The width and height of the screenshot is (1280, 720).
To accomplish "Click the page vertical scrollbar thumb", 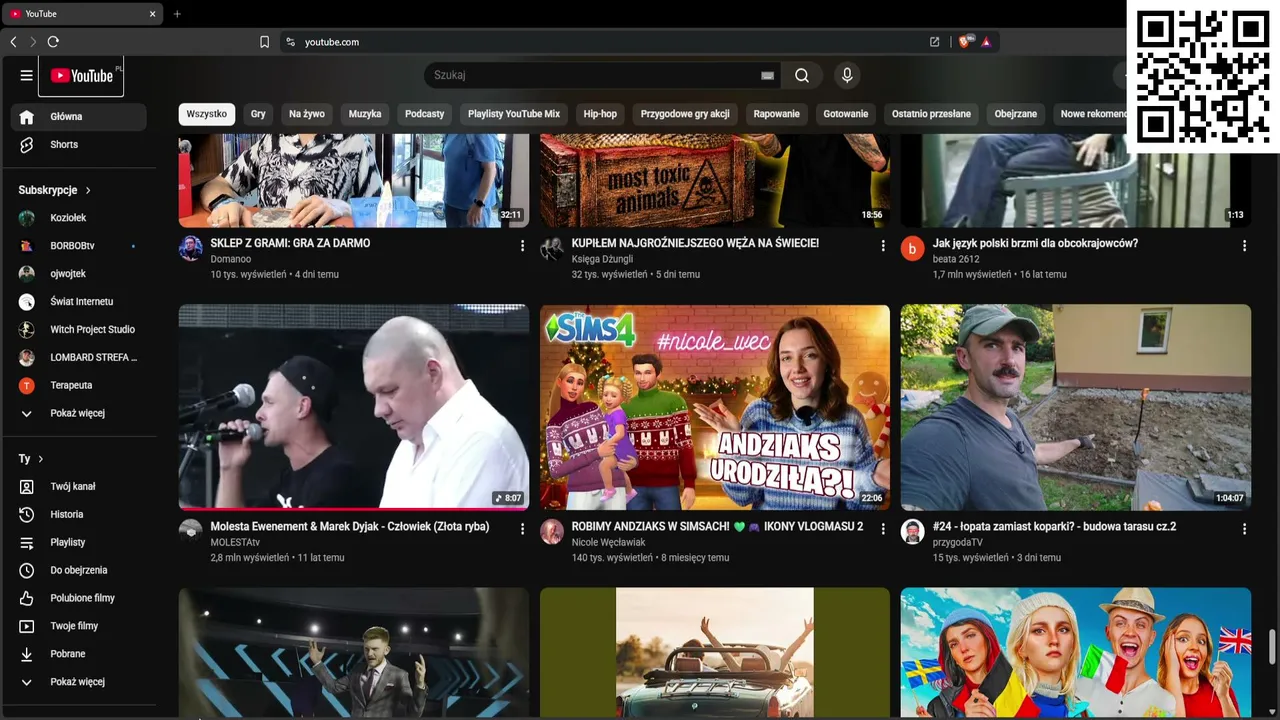I will pos(1273,647).
